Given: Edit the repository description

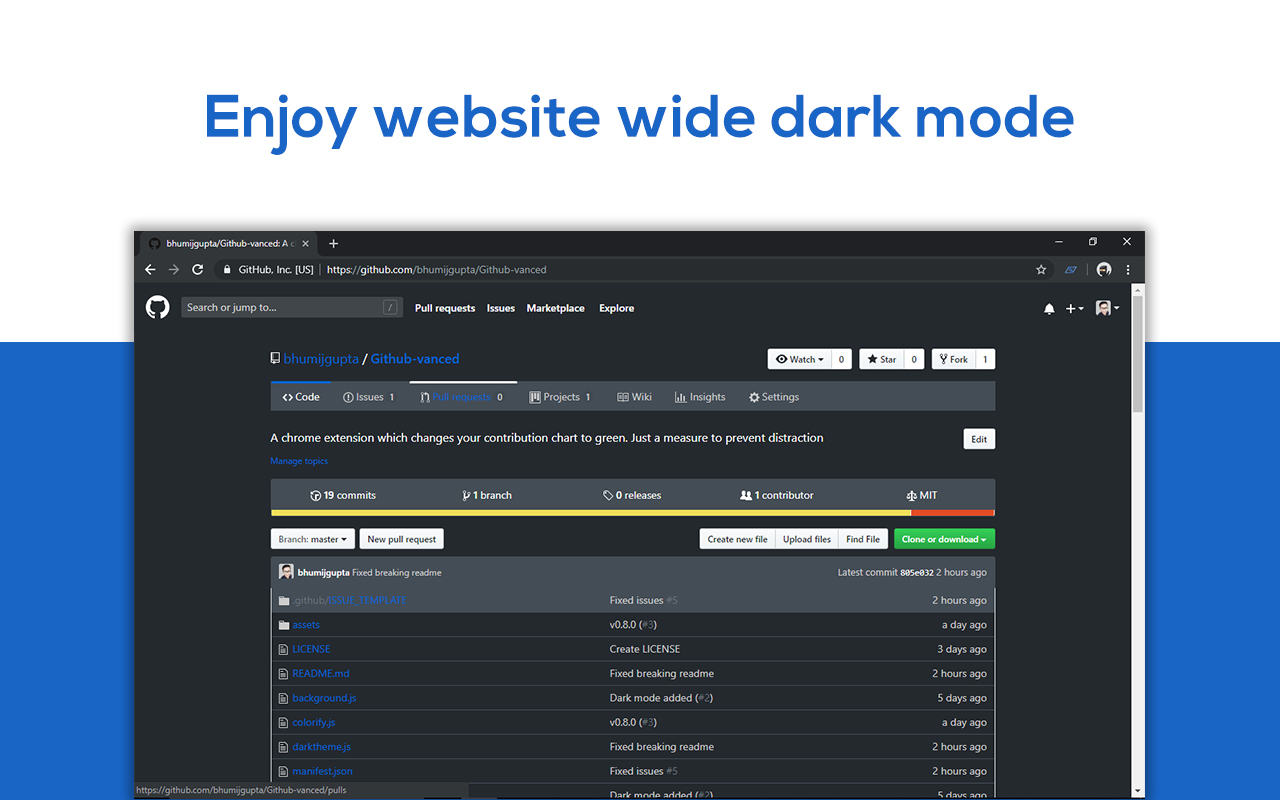Looking at the screenshot, I should pyautogui.click(x=979, y=439).
